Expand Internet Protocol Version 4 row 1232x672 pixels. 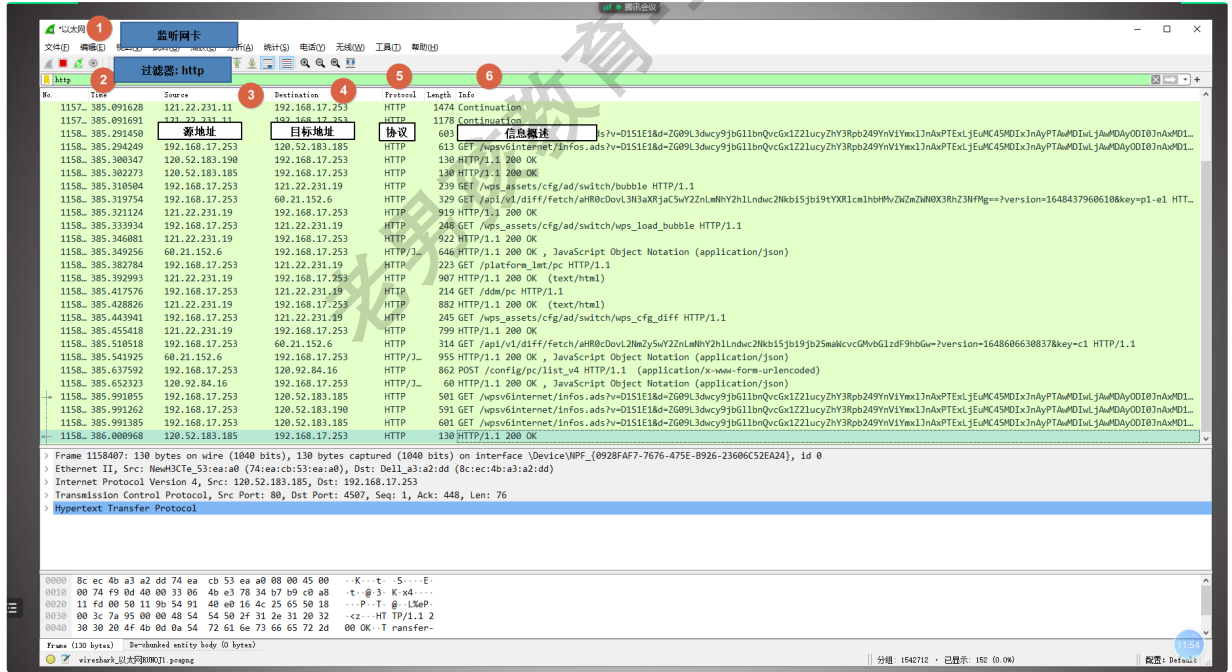click(x=46, y=482)
